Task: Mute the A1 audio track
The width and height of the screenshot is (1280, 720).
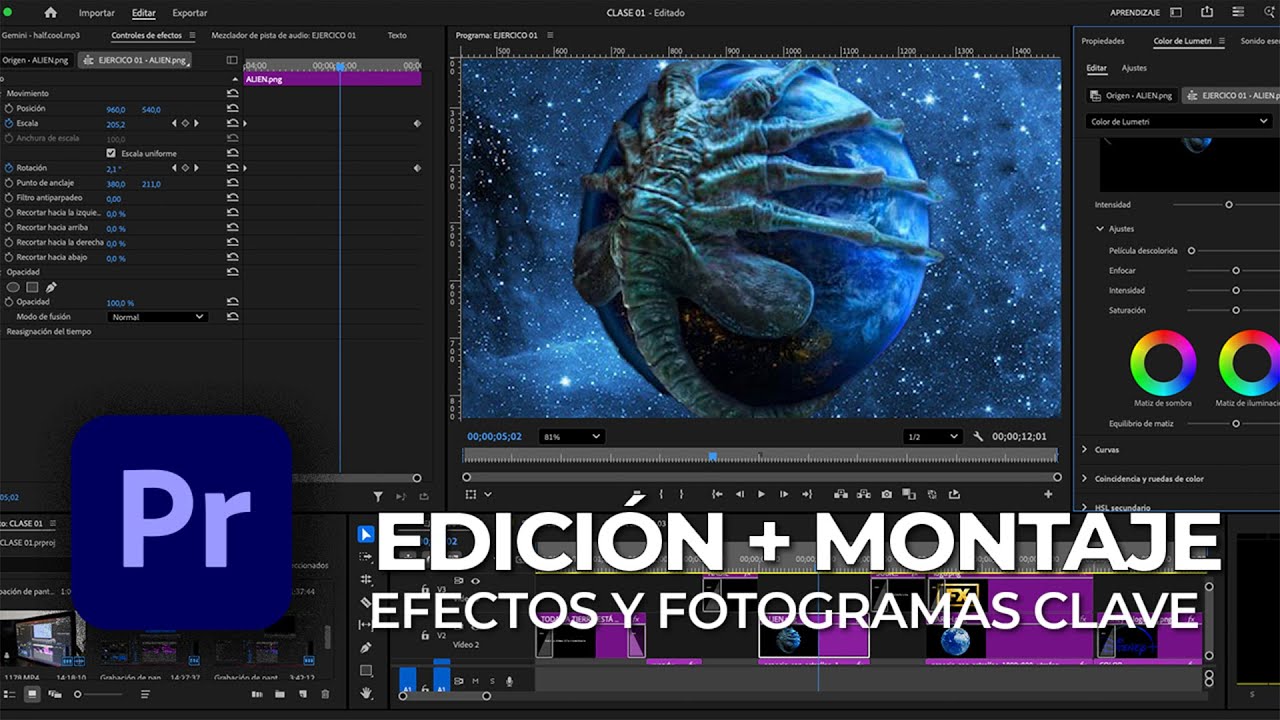Action: (x=475, y=681)
